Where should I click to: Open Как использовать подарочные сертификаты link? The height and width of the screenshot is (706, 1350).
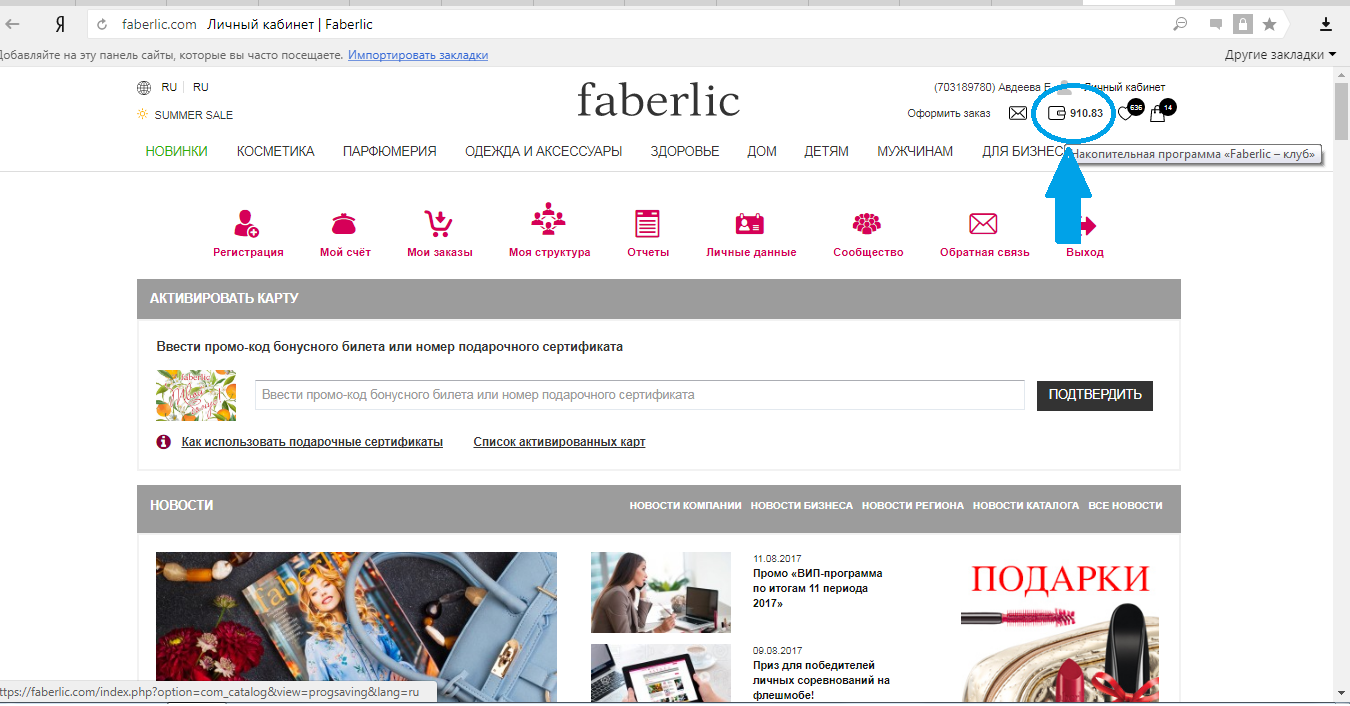312,442
